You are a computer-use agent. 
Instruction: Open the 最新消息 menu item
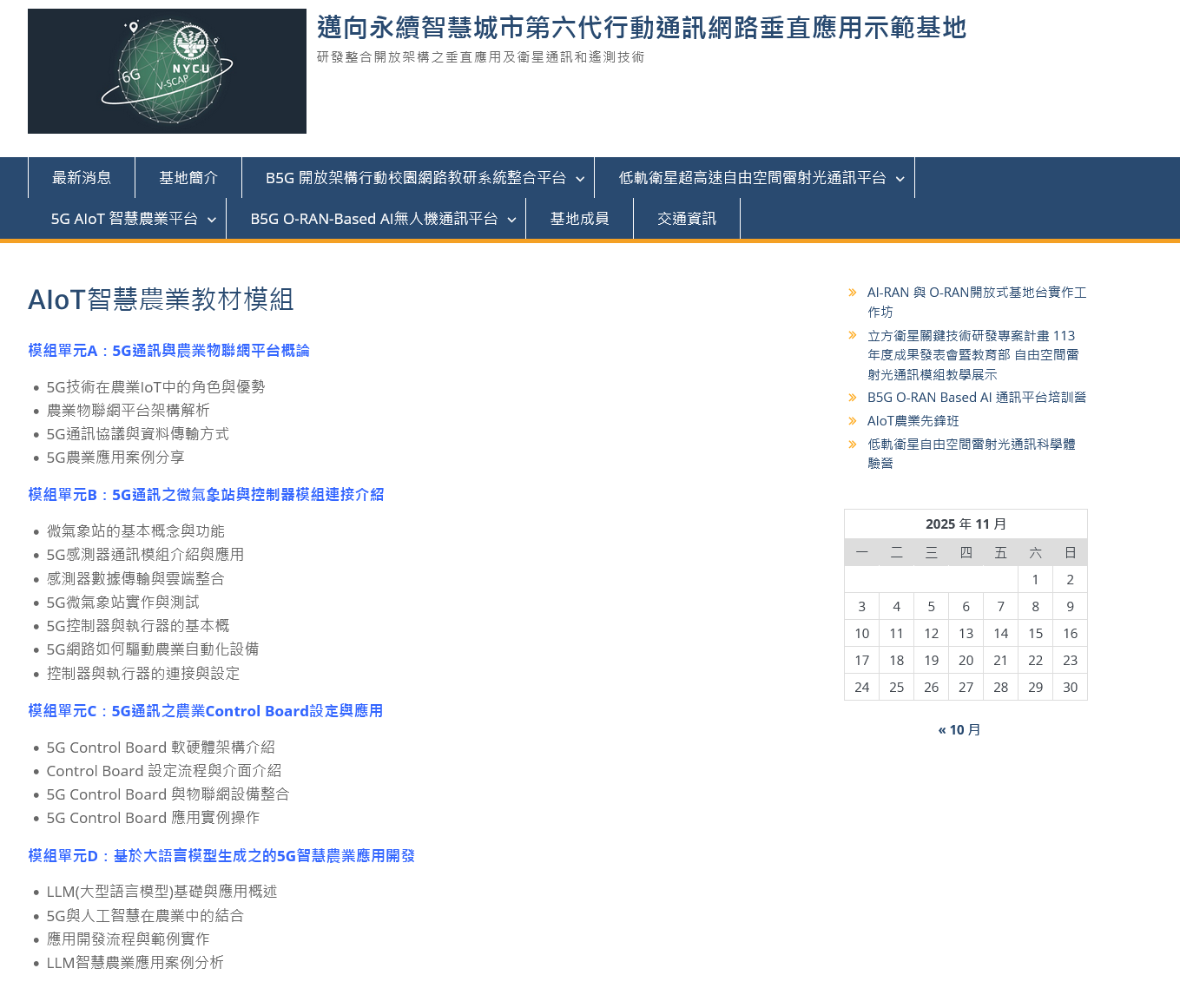tap(82, 178)
